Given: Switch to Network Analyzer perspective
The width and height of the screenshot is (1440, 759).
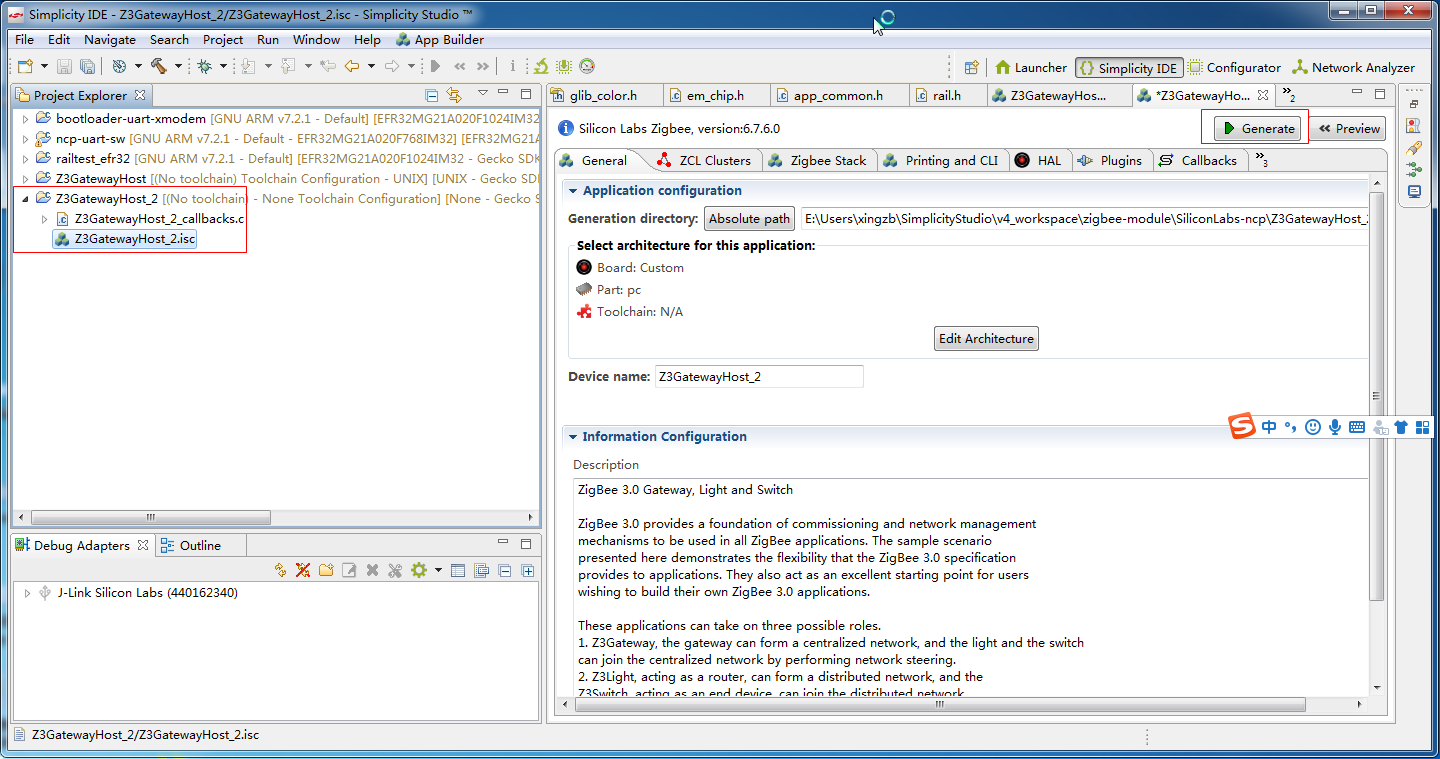Looking at the screenshot, I should point(1353,68).
